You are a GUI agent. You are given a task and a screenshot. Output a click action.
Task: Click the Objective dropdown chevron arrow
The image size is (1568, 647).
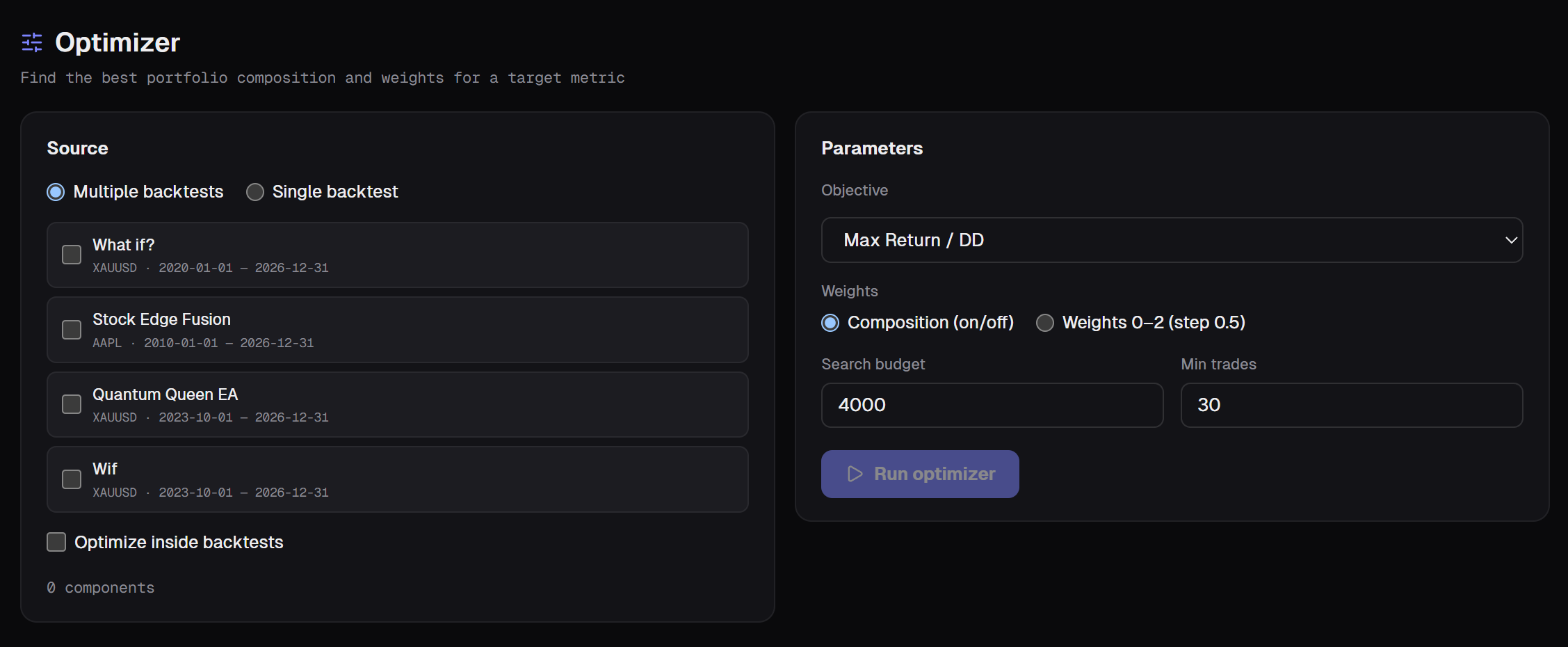(1511, 240)
